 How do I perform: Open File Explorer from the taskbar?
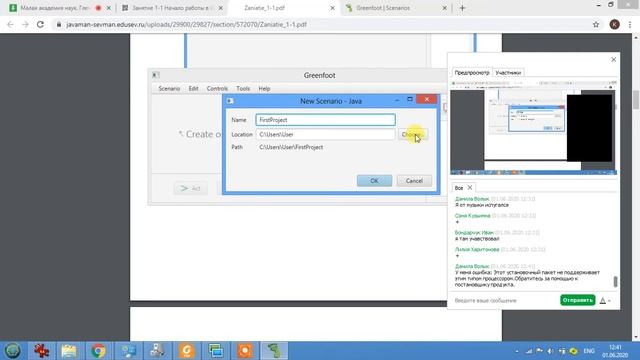coord(69,351)
